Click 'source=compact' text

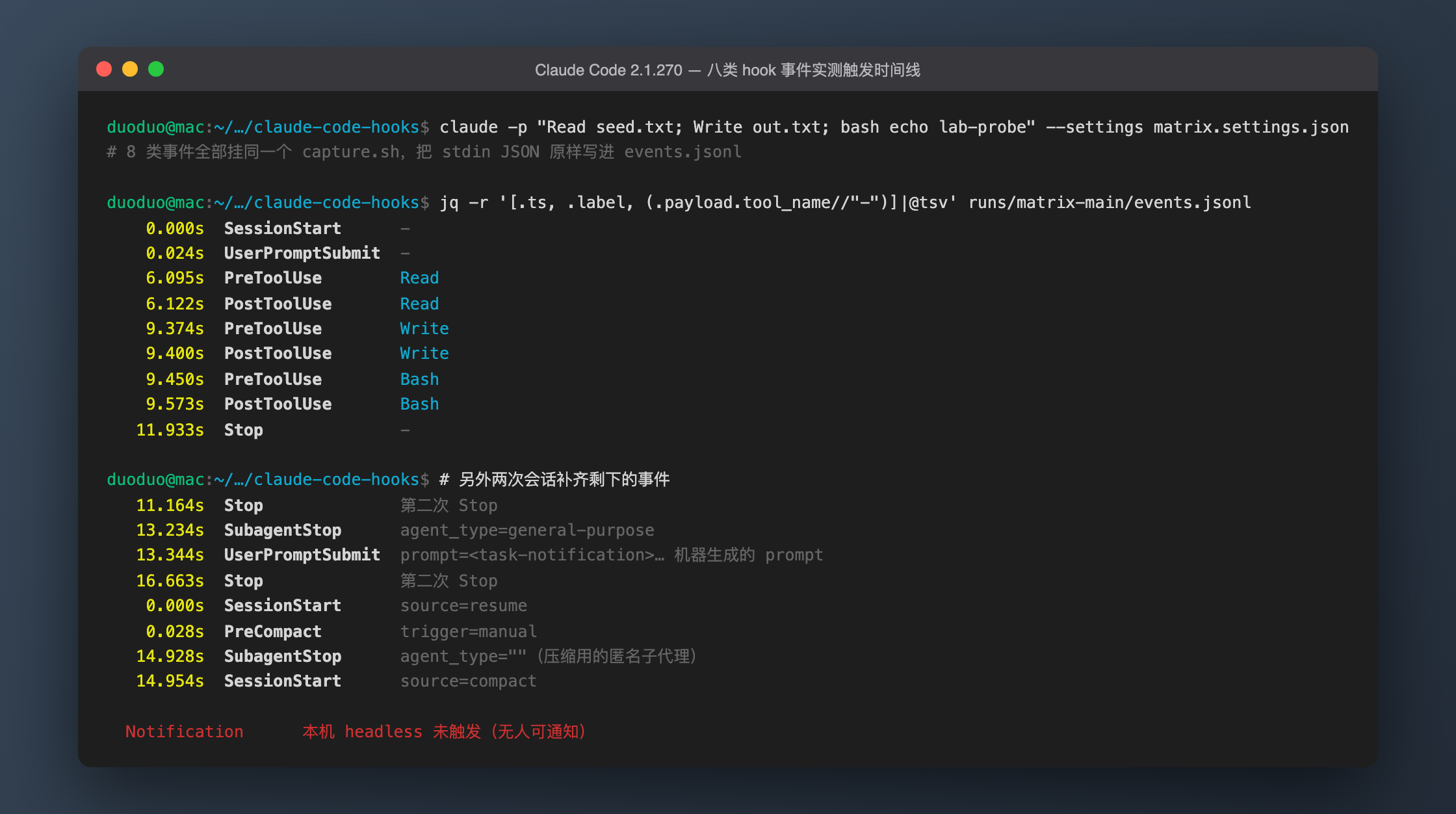469,681
